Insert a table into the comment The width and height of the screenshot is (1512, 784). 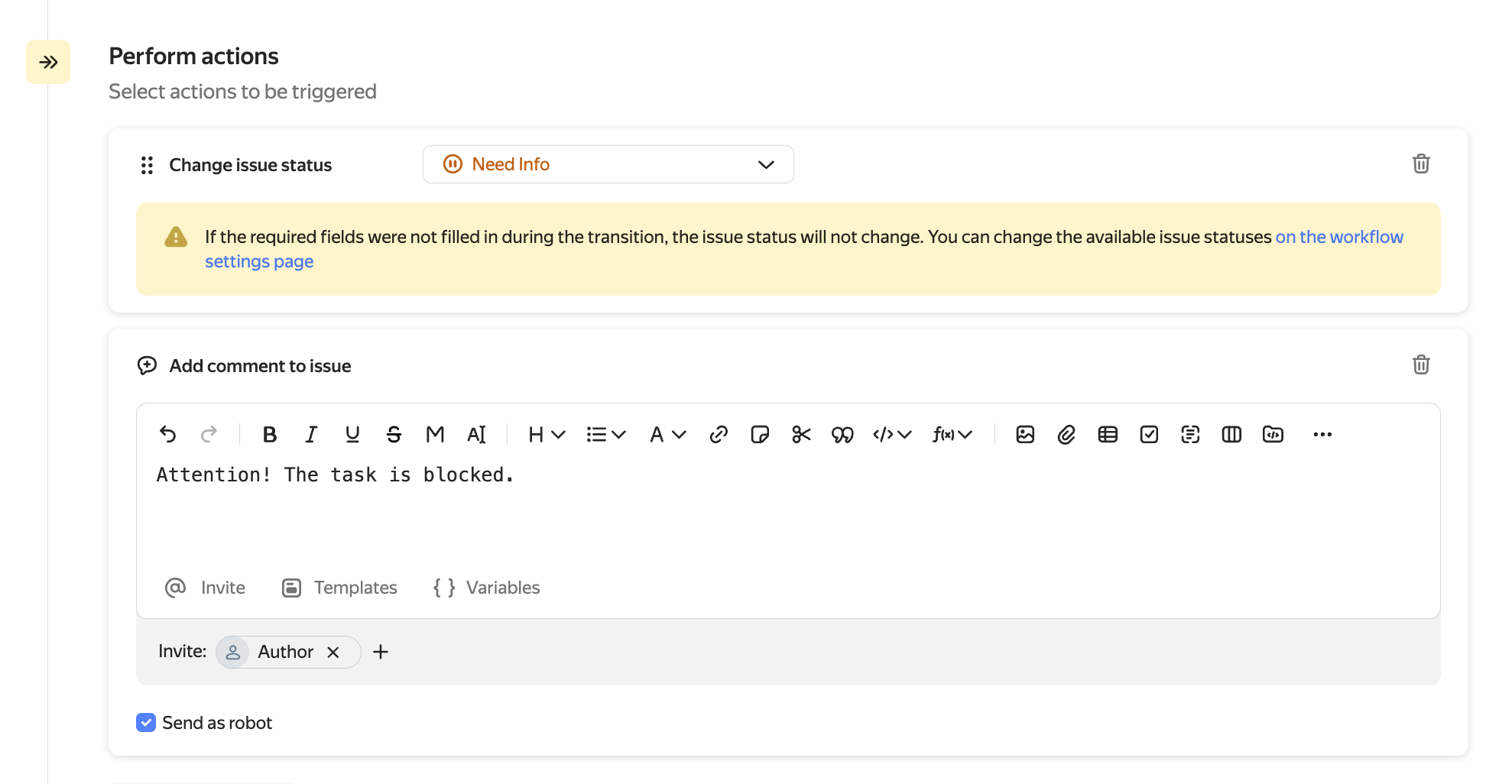(x=1108, y=435)
